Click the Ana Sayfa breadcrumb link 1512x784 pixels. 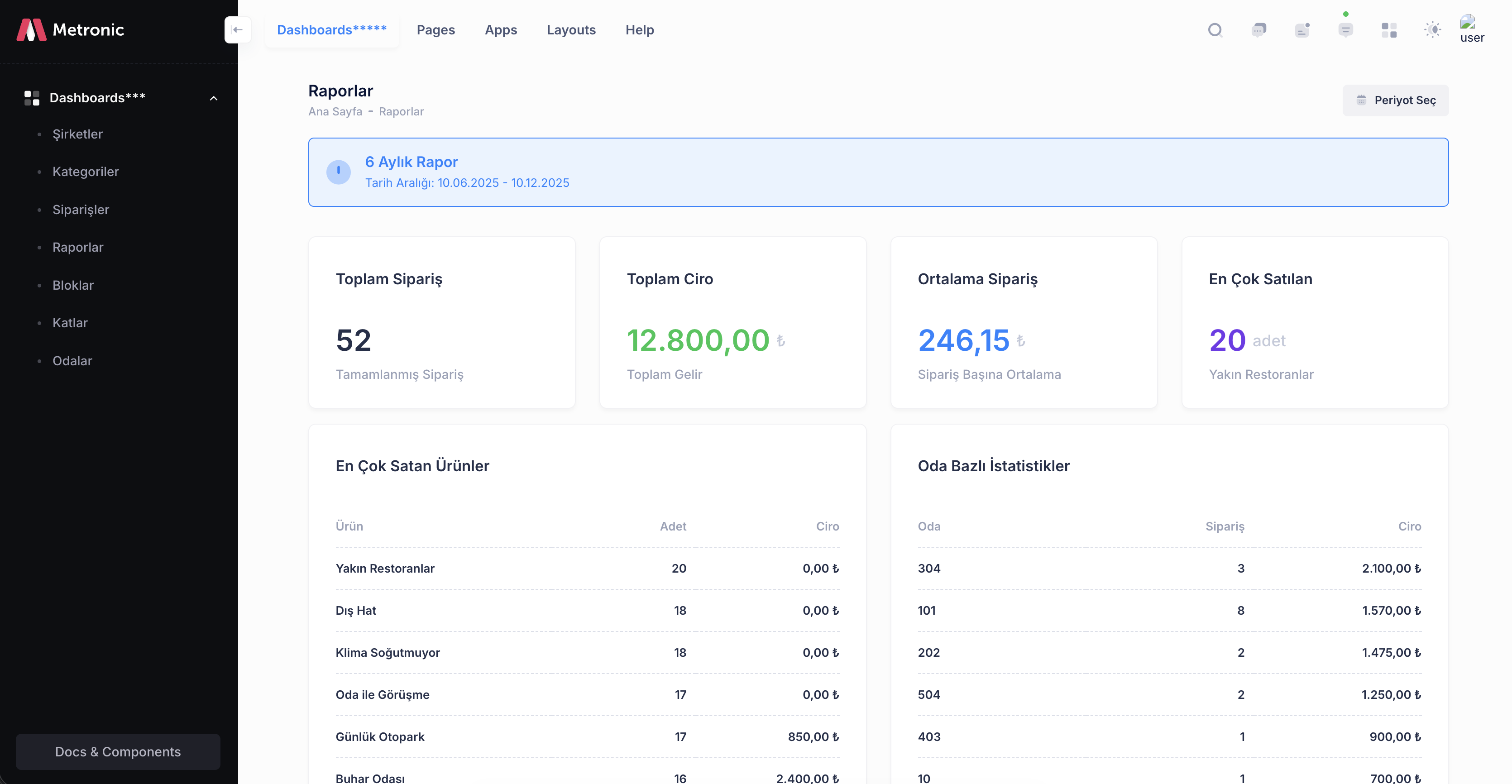[x=334, y=111]
